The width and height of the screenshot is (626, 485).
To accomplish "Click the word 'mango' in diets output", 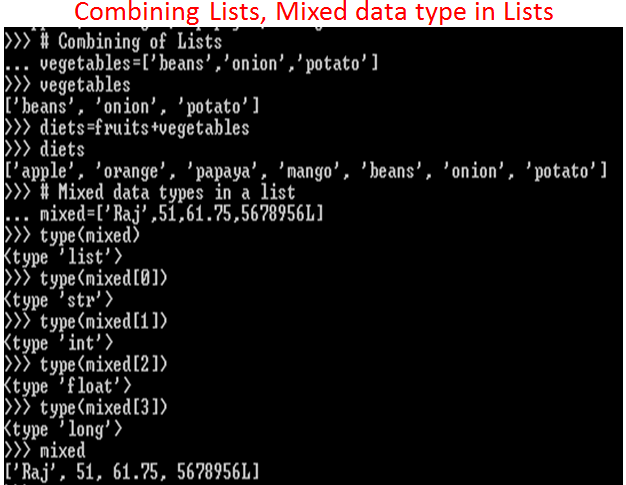I will coord(310,172).
